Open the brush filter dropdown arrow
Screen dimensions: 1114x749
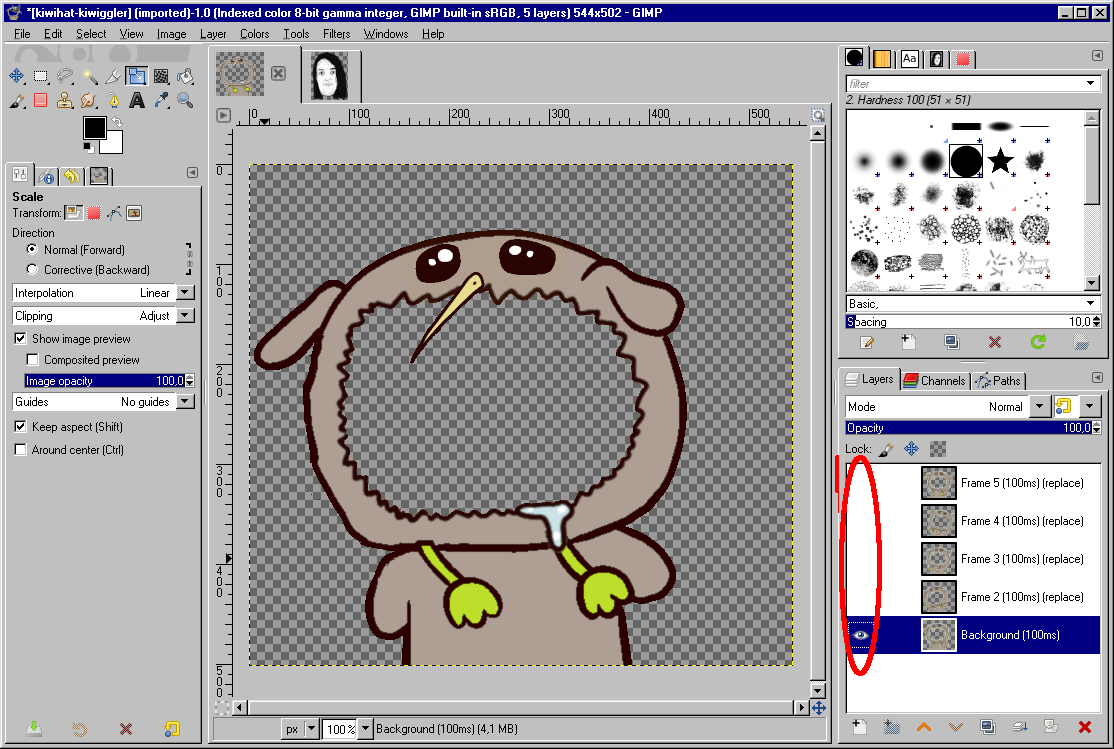tap(1090, 84)
